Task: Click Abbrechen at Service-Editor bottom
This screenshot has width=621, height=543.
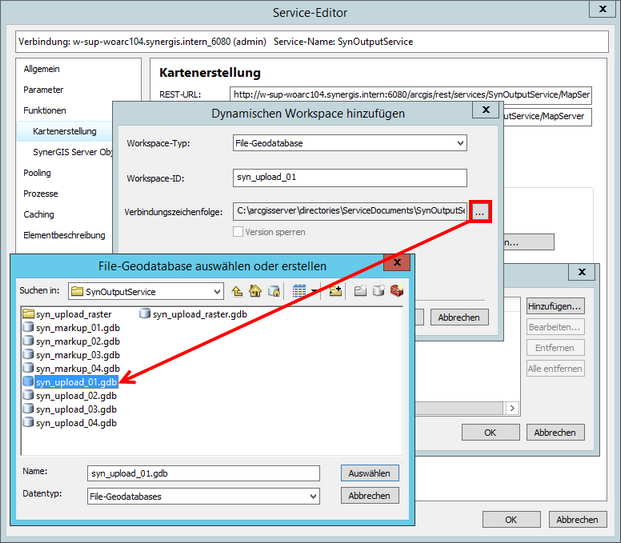Action: pos(577,519)
